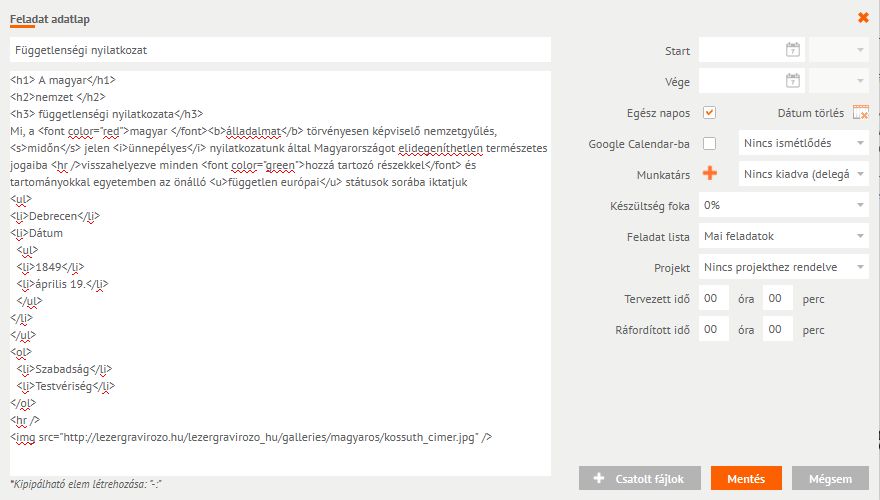Expand the Készültség foka 0% dropdown
This screenshot has height=500, width=880.
[783, 205]
